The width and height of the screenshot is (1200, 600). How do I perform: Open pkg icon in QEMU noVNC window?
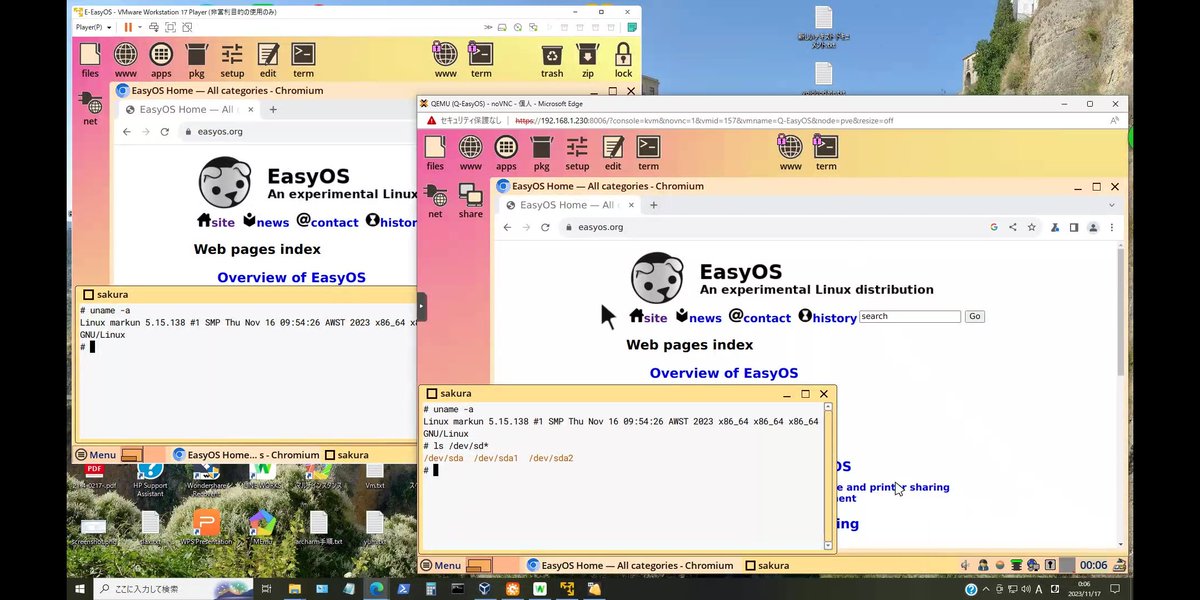541,153
